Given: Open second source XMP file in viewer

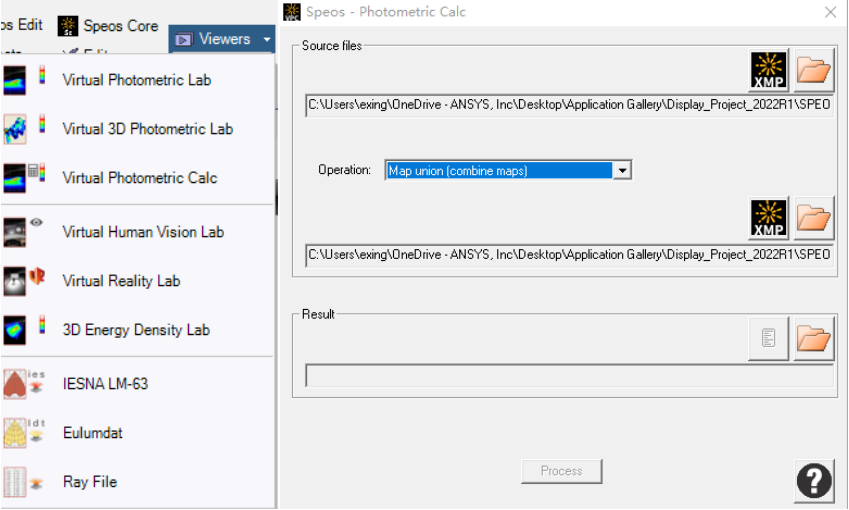Looking at the screenshot, I should click(769, 219).
